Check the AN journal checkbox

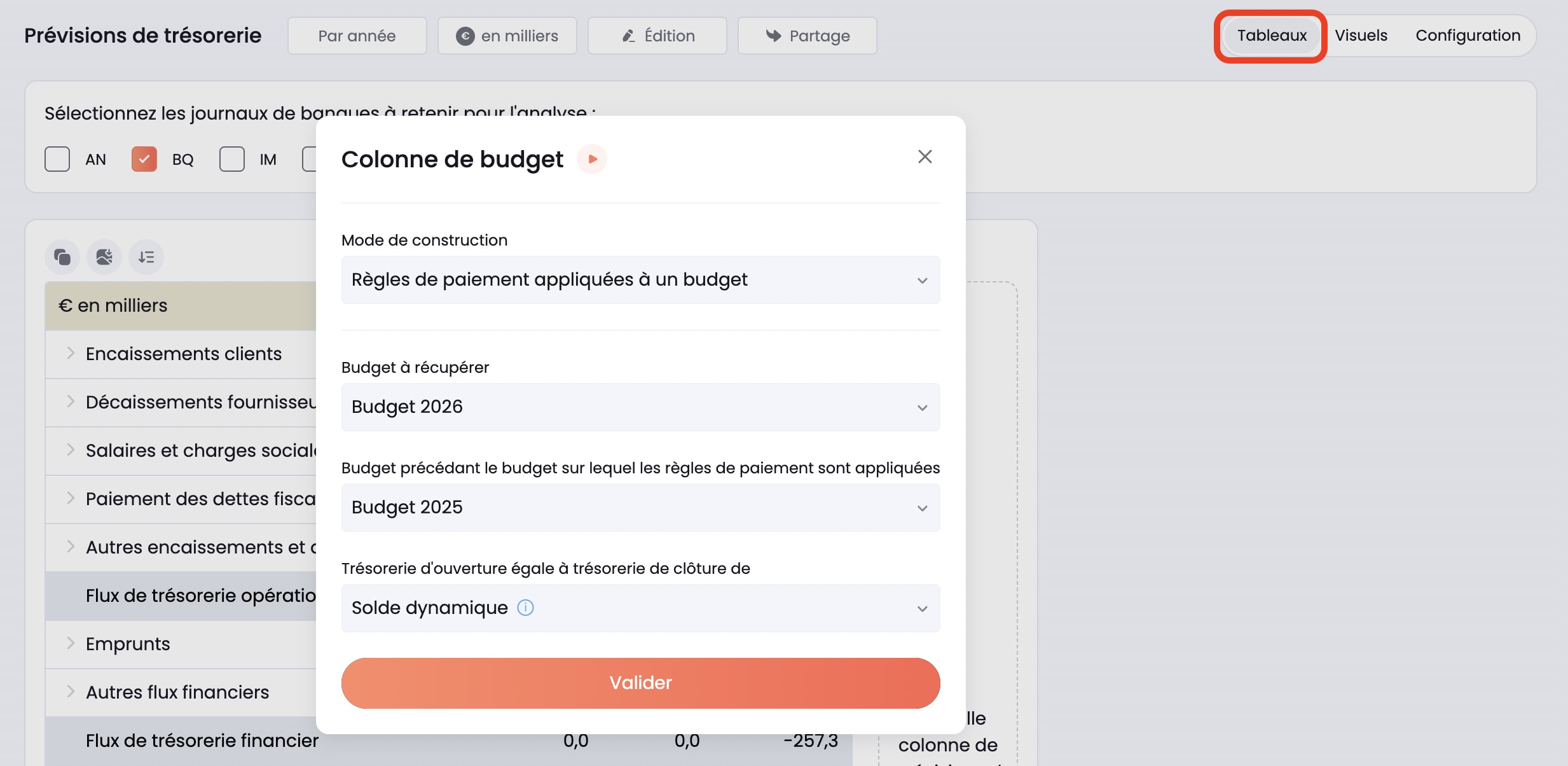57,159
